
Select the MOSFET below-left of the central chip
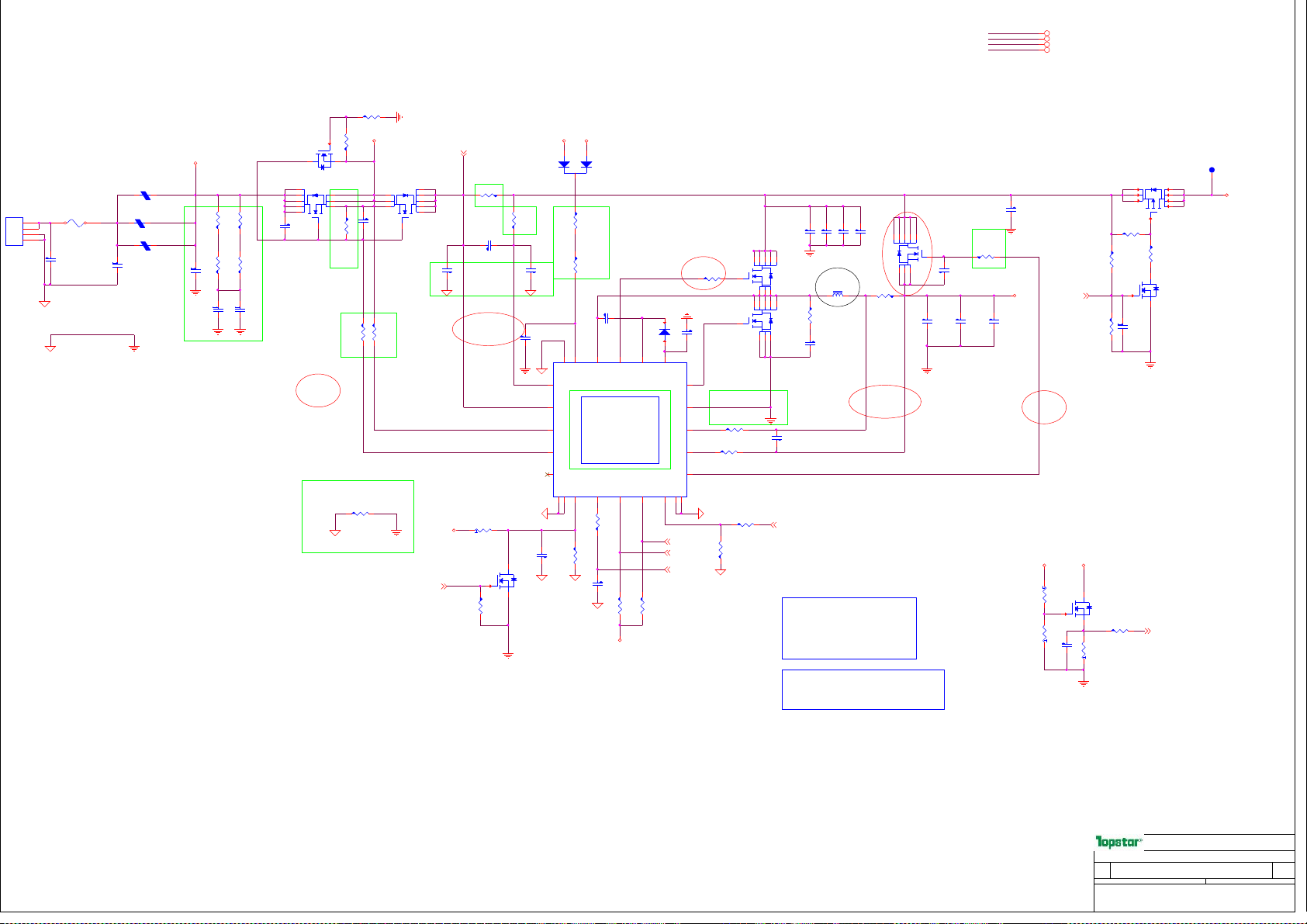pos(506,580)
